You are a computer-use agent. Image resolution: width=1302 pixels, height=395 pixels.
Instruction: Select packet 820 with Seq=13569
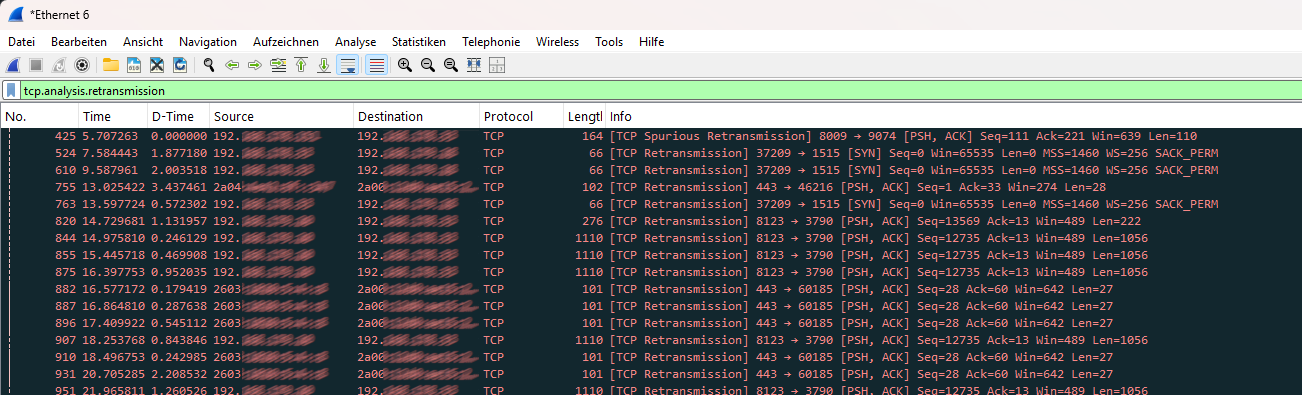pyautogui.click(x=651, y=220)
